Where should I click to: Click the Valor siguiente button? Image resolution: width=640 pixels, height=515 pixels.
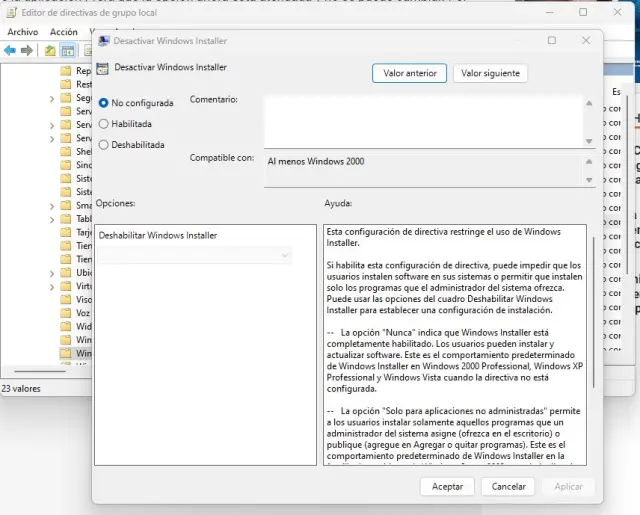489,73
